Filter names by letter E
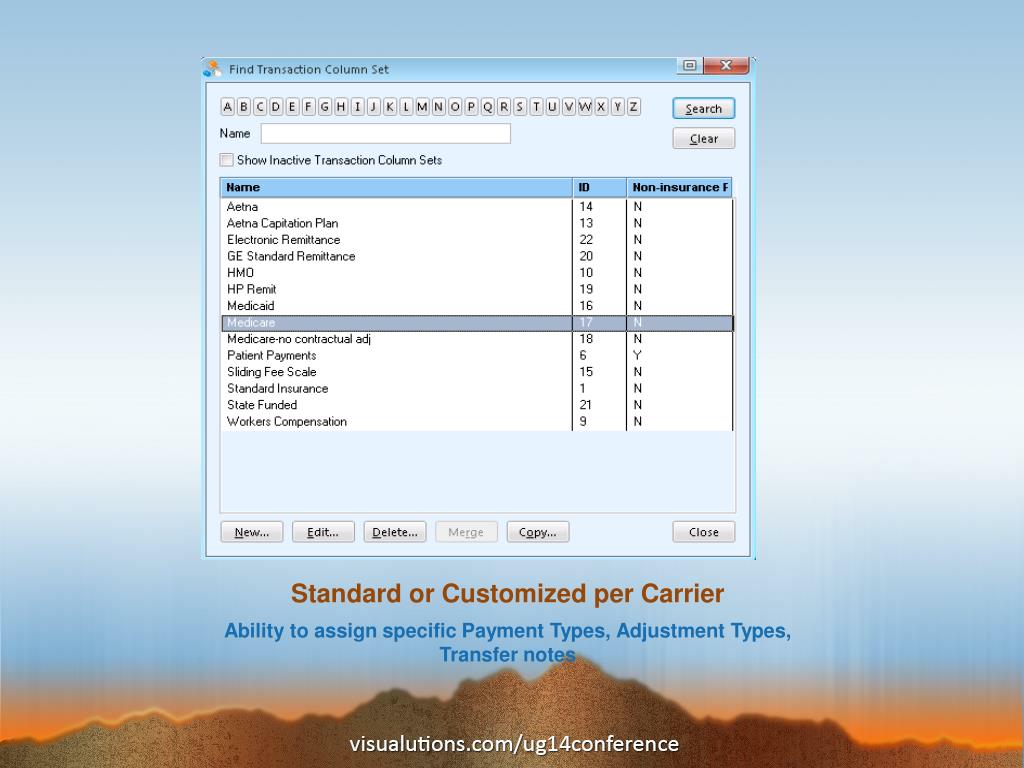Image resolution: width=1024 pixels, height=768 pixels. 293,107
